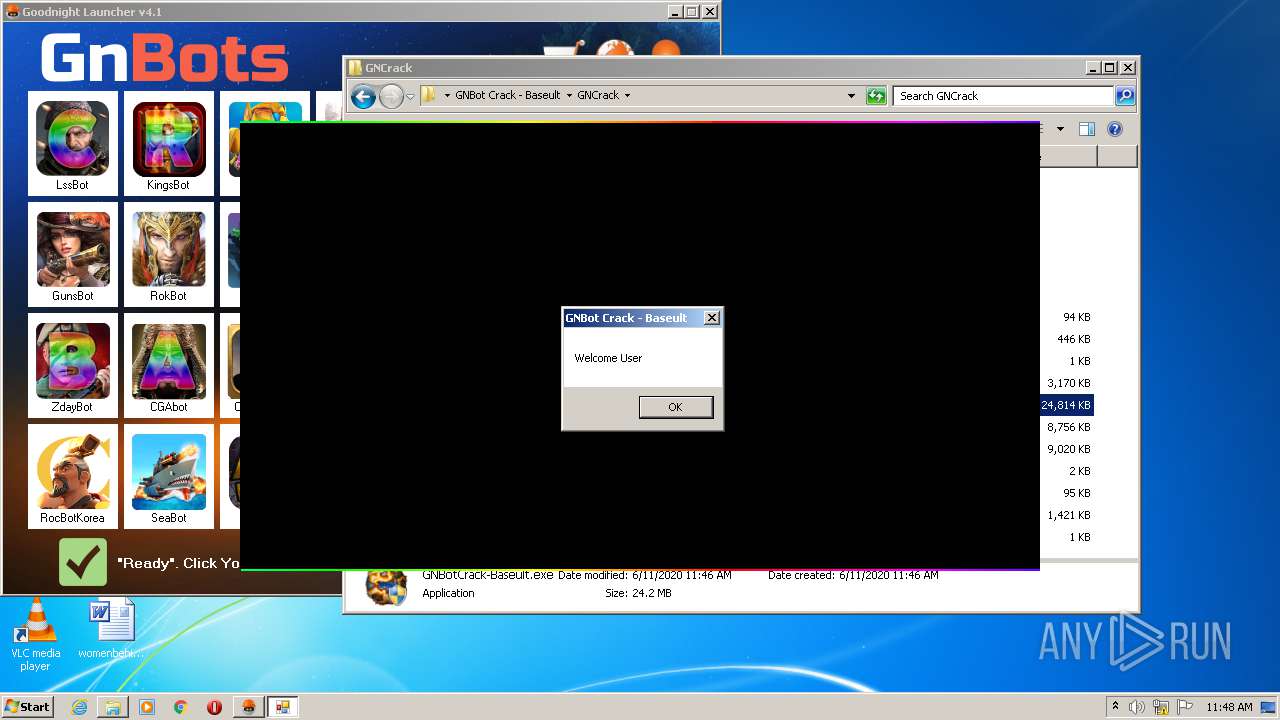1280x720 pixels.
Task: Click the 11:48 AM taskbar clock
Action: pos(1229,707)
